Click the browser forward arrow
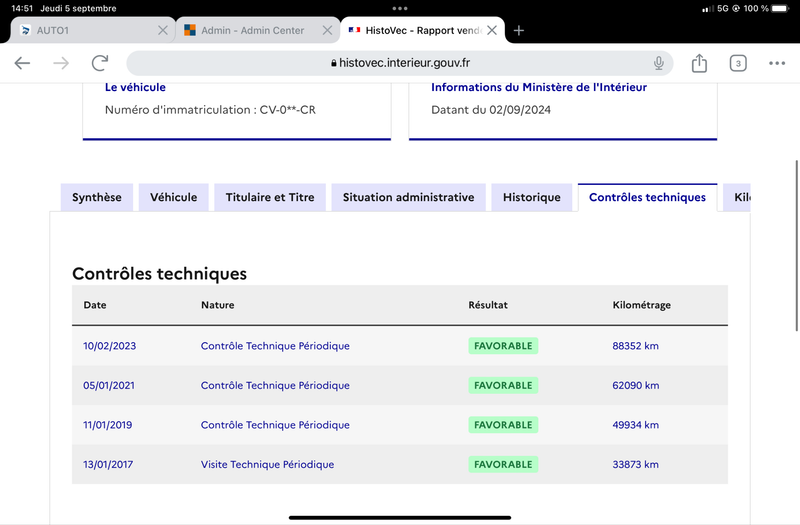This screenshot has width=800, height=525. [61, 63]
